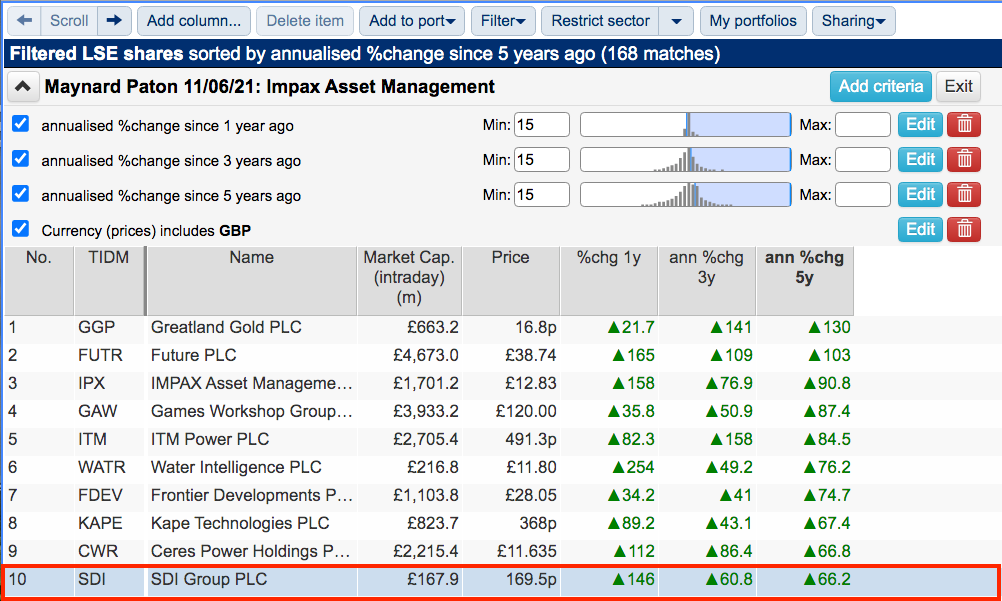Edit the 5 years ago criterion
The width and height of the screenshot is (1002, 601).
[920, 195]
